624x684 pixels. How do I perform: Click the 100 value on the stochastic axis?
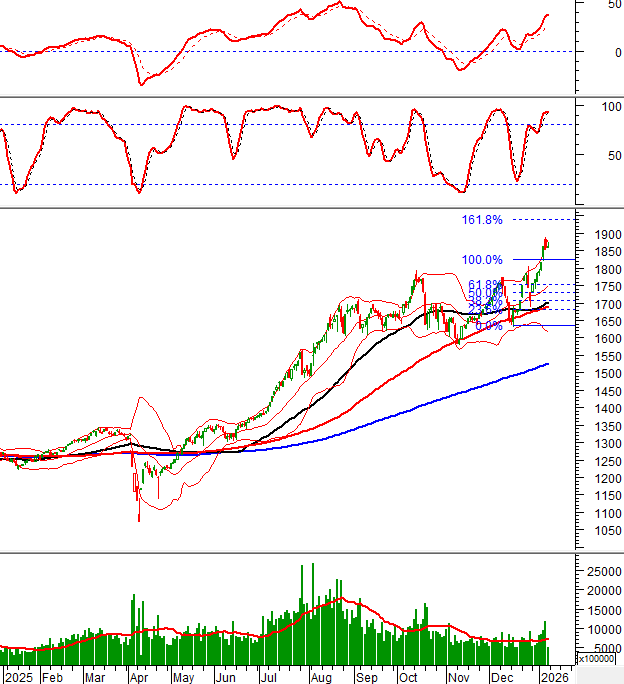(605, 105)
